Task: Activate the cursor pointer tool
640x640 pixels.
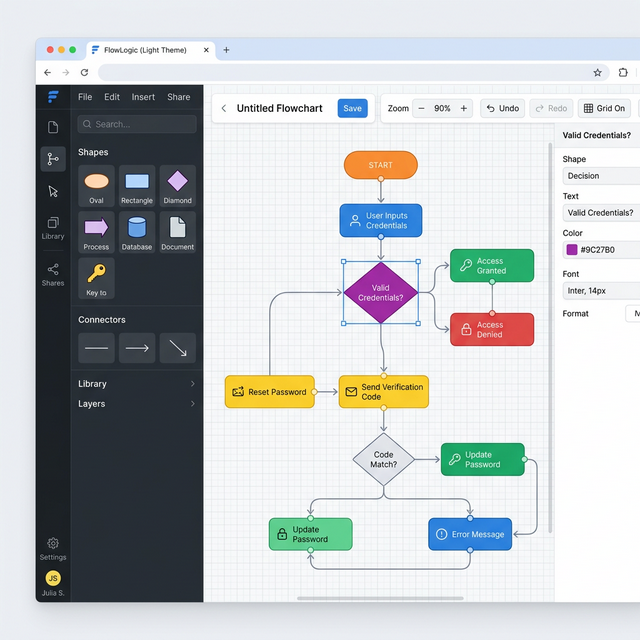Action: pyautogui.click(x=53, y=191)
